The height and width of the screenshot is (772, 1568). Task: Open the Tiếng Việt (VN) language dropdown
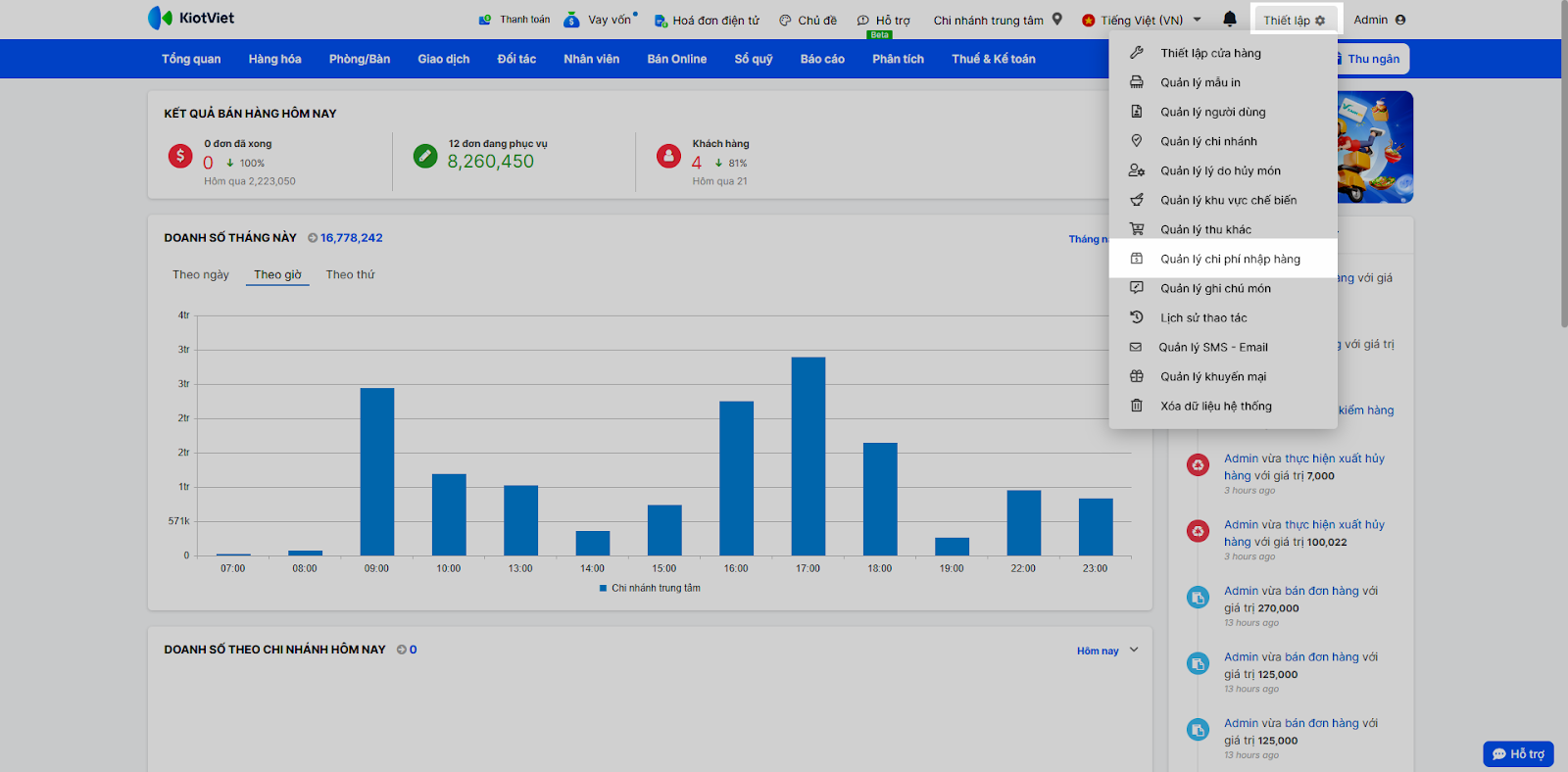pos(1142,21)
